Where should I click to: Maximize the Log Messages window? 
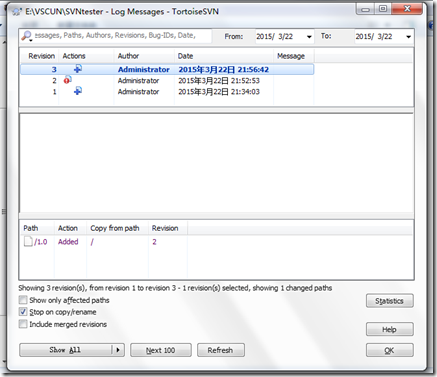pos(383,9)
